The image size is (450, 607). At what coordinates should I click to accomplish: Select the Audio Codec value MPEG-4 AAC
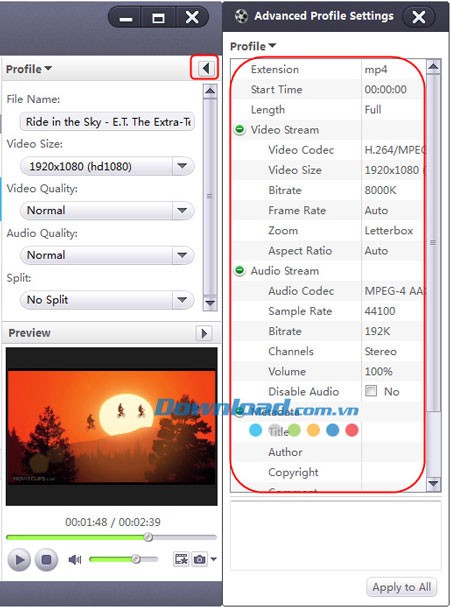[x=395, y=291]
